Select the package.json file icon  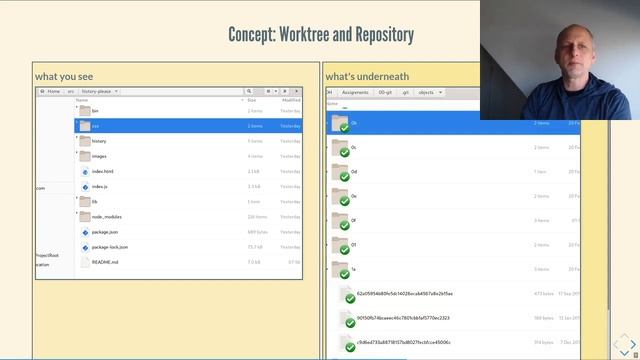click(x=85, y=232)
